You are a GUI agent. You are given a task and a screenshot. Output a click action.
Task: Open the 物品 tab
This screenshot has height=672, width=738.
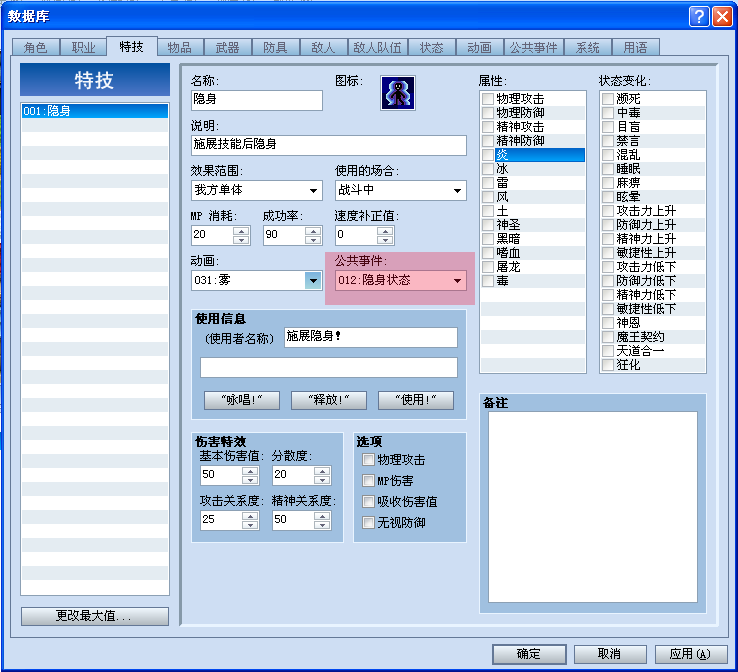180,48
